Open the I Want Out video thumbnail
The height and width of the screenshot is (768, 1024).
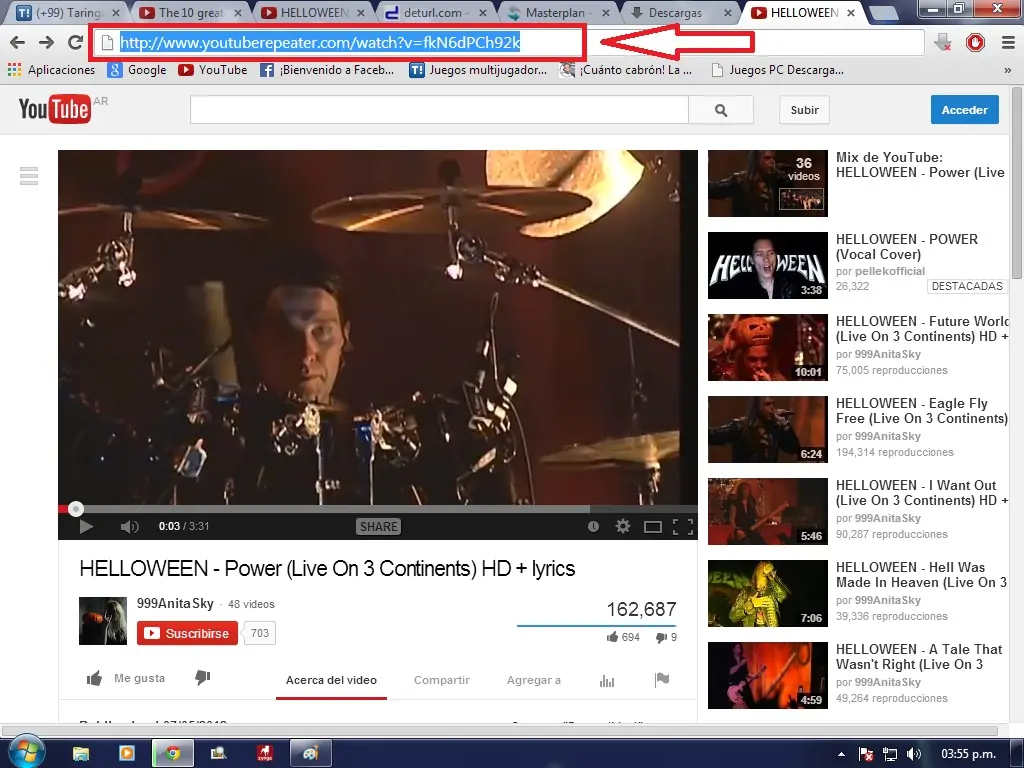tap(767, 511)
